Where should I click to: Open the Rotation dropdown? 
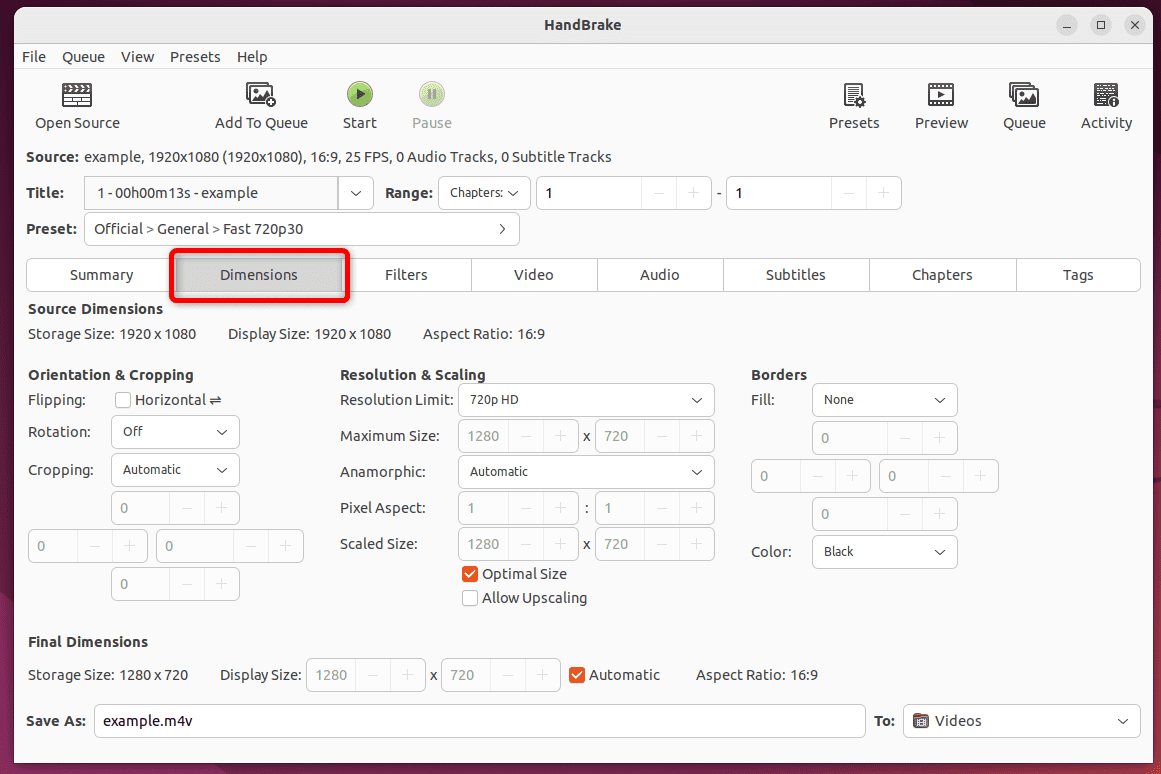point(175,432)
